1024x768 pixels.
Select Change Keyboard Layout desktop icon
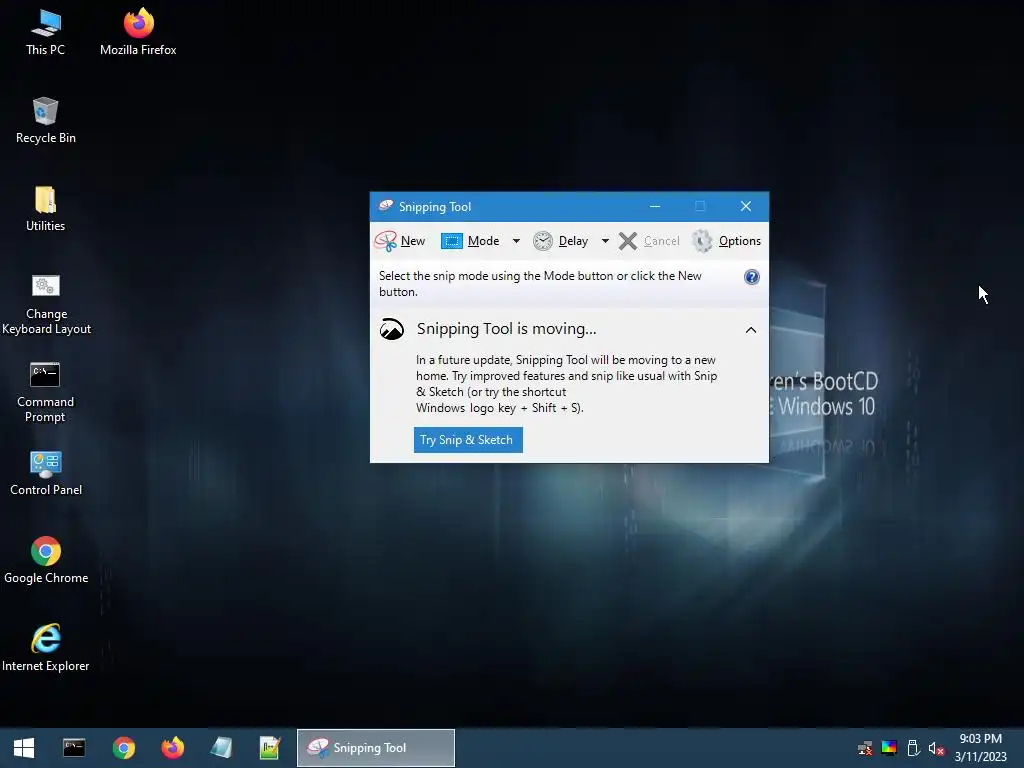[46, 304]
